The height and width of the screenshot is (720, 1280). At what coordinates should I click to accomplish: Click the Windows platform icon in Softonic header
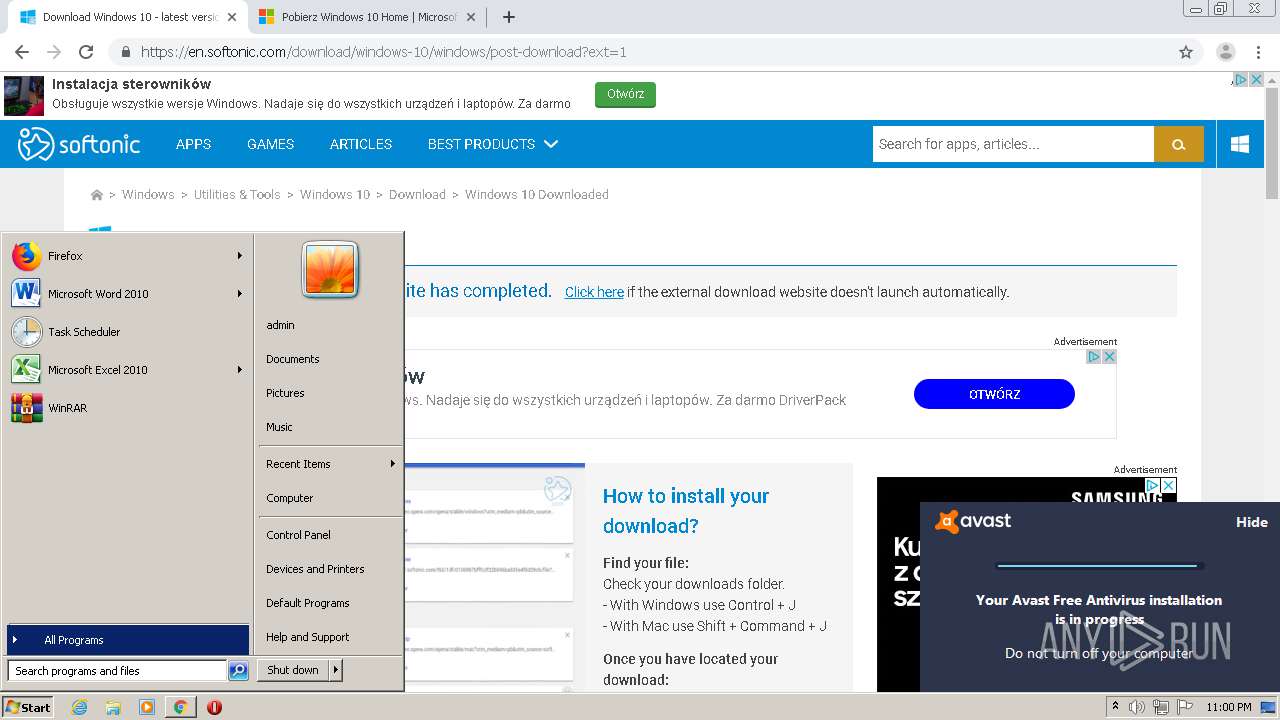(x=1240, y=144)
